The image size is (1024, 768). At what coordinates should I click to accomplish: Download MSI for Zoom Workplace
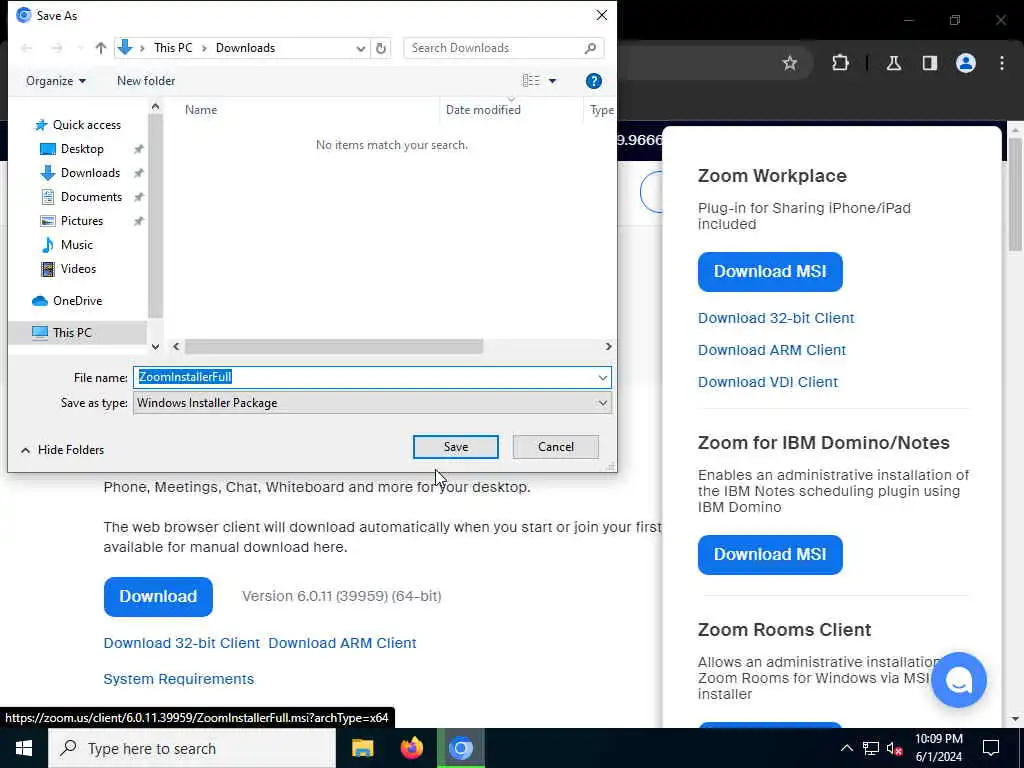coord(770,272)
